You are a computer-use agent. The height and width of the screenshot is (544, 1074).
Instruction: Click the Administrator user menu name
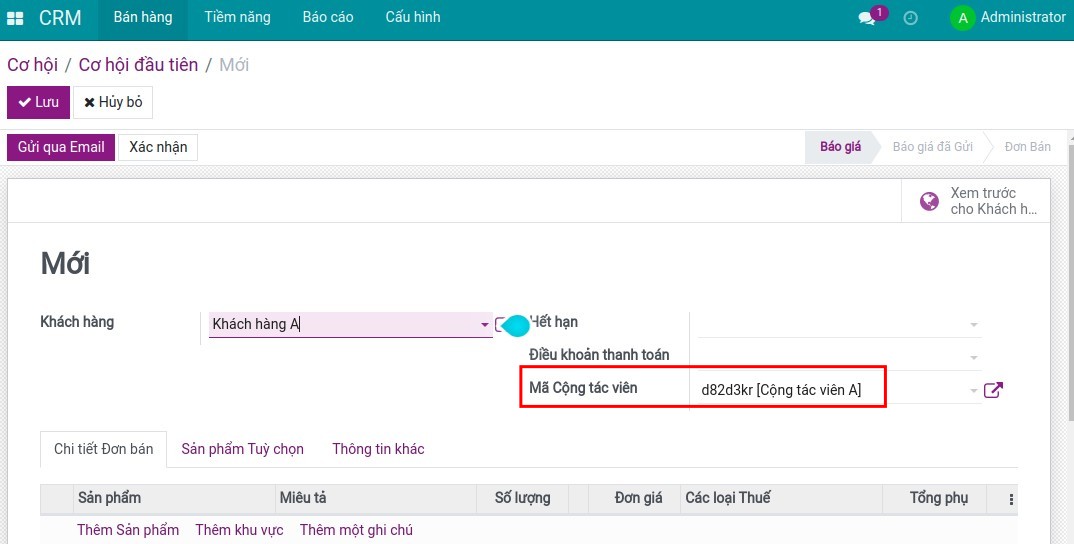coord(1023,17)
